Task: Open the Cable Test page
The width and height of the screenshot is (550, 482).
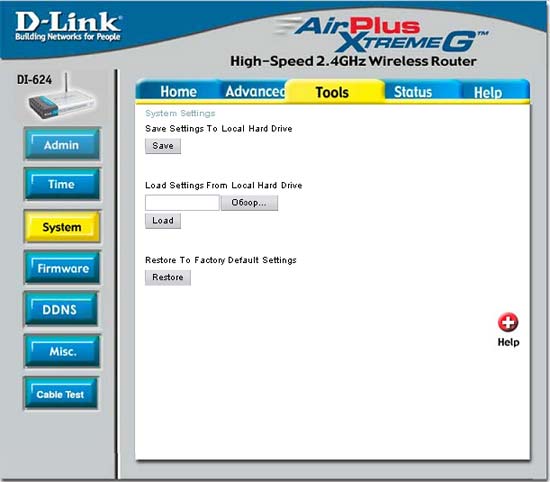Action: coord(61,394)
